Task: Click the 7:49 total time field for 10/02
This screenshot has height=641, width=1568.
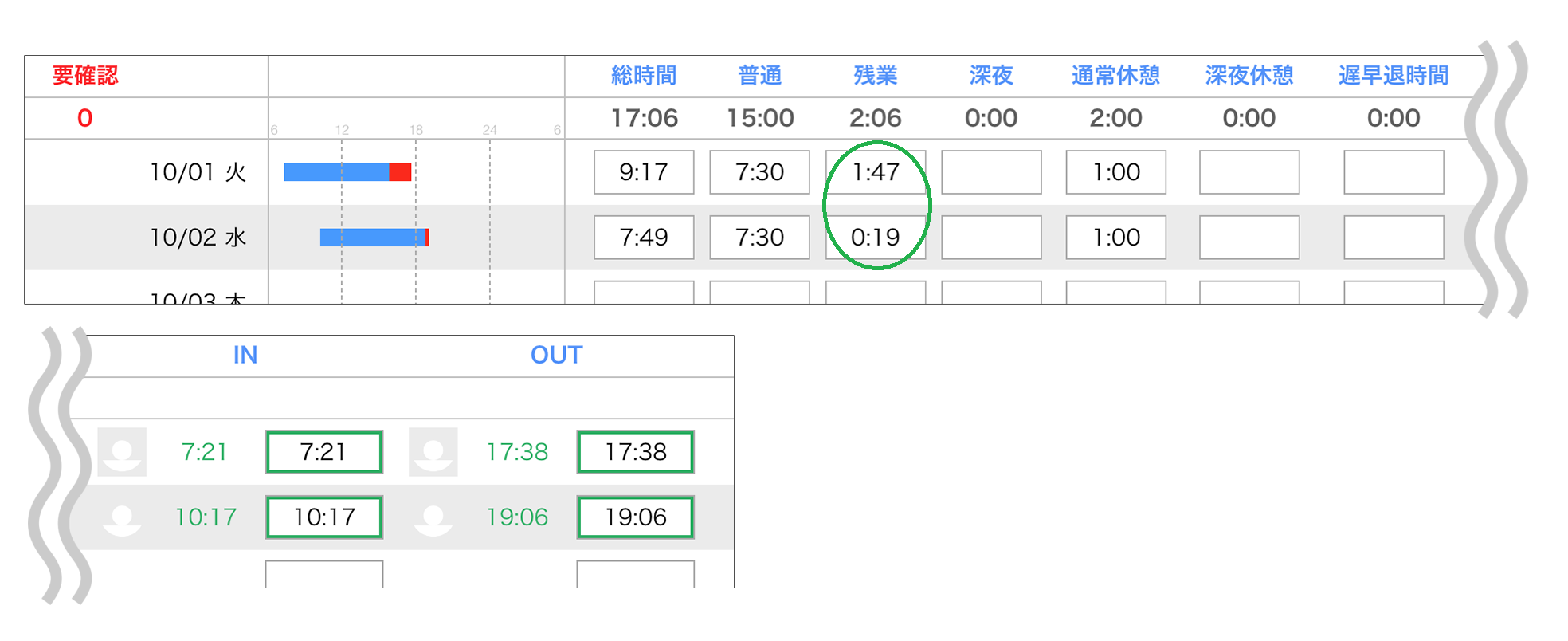Action: (x=644, y=238)
